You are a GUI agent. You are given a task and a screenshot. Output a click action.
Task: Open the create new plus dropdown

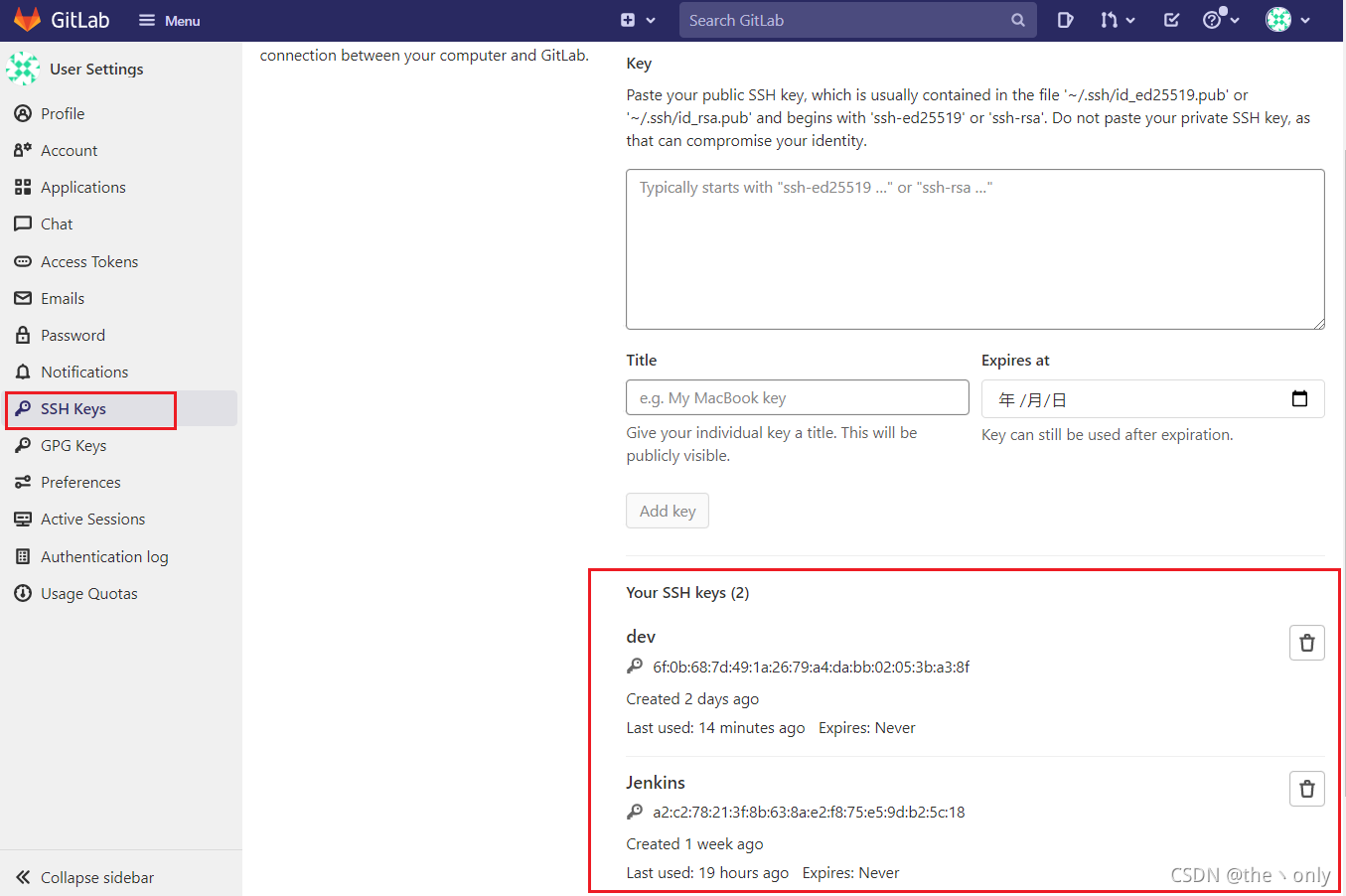pyautogui.click(x=638, y=20)
